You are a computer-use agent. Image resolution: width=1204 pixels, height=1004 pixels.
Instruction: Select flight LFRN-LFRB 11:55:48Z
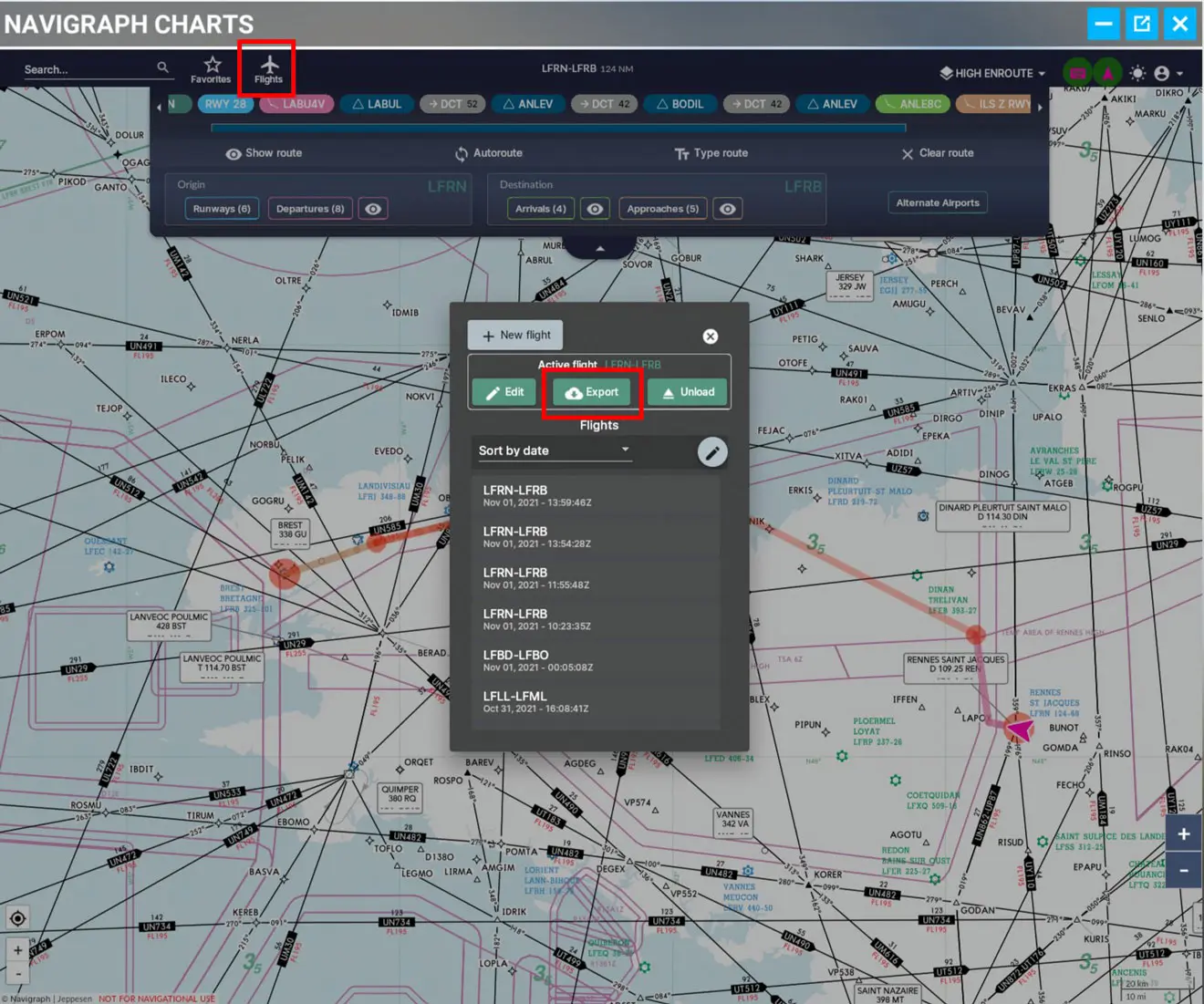tap(596, 578)
